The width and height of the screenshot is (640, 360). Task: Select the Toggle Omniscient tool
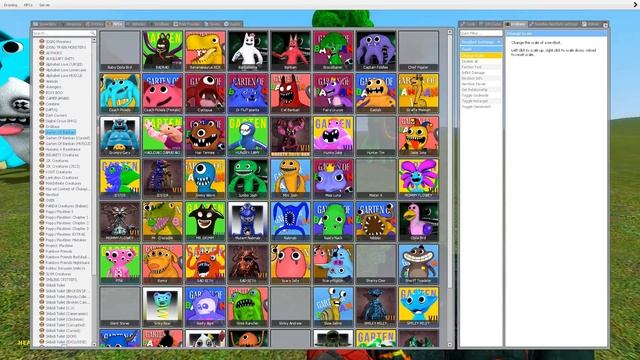481,107
